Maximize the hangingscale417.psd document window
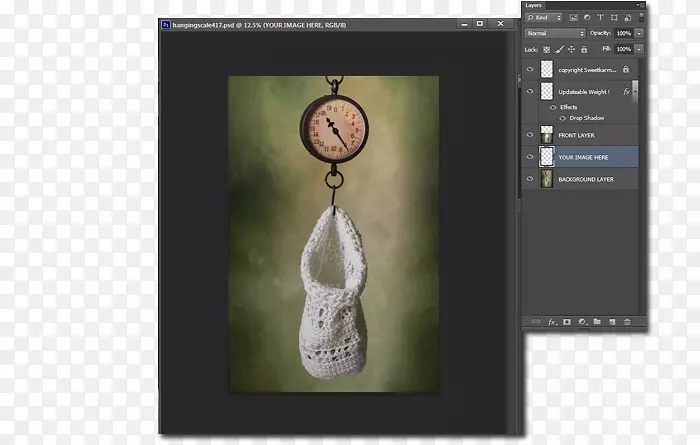This screenshot has height=445, width=700. point(480,24)
